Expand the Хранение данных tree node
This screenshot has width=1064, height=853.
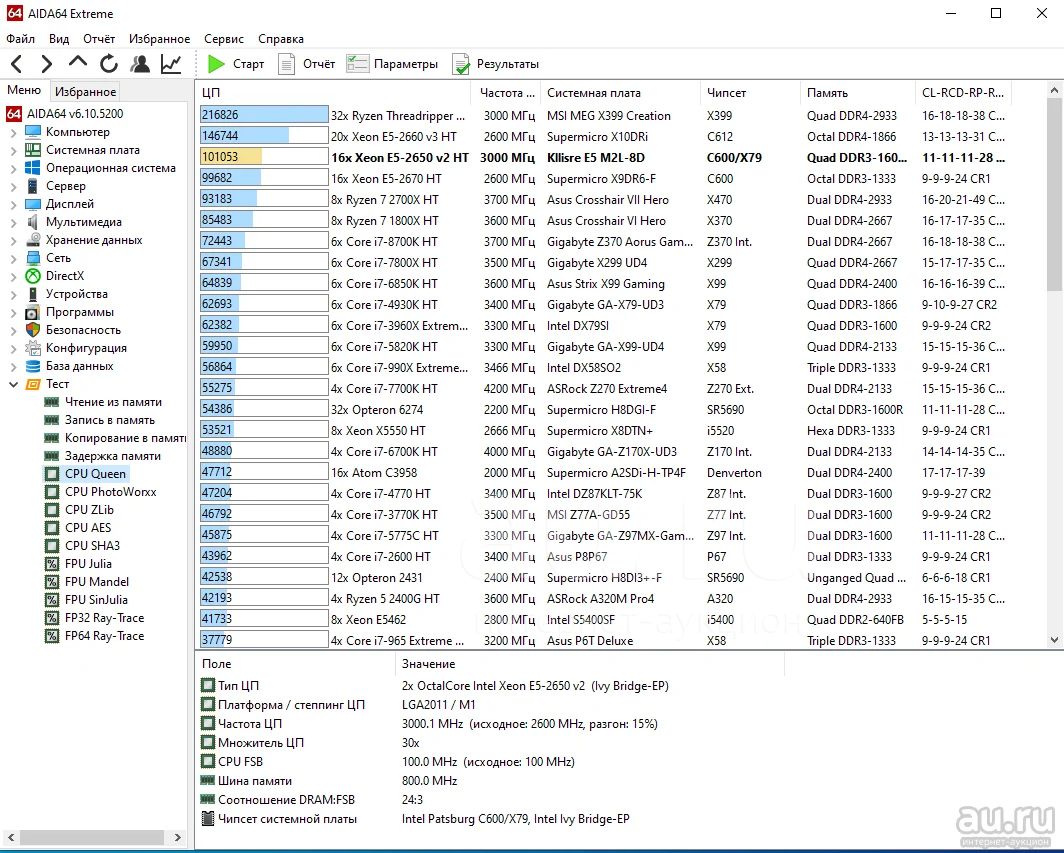[x=14, y=240]
